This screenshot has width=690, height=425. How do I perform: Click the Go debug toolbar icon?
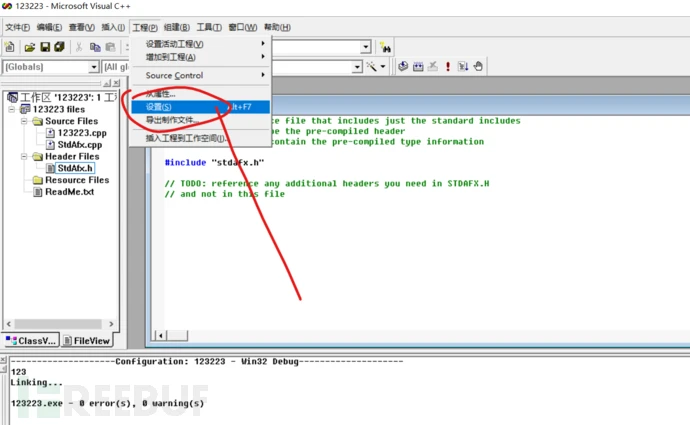pyautogui.click(x=463, y=66)
